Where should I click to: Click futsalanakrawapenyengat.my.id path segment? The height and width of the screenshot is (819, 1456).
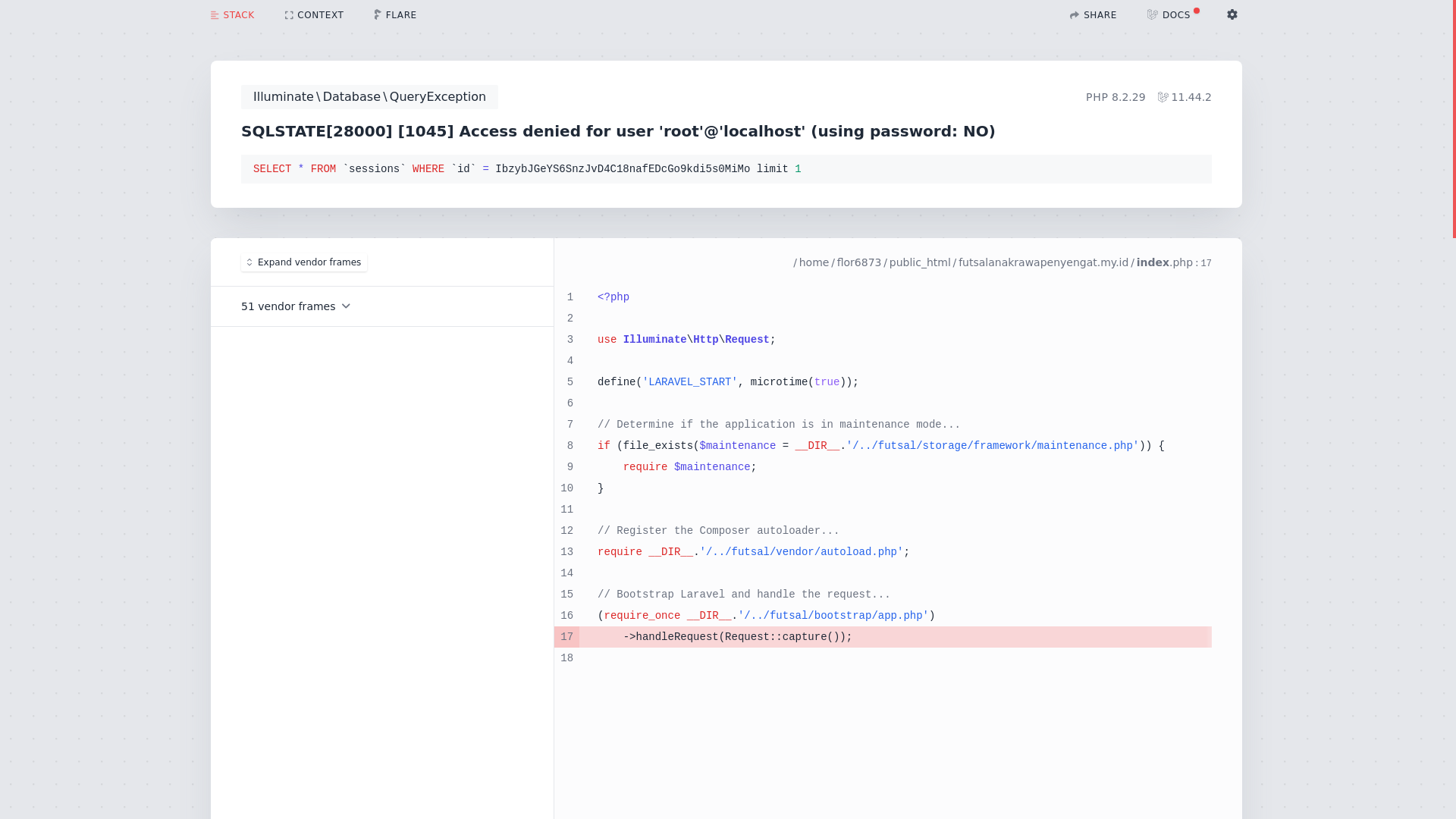click(x=1043, y=262)
